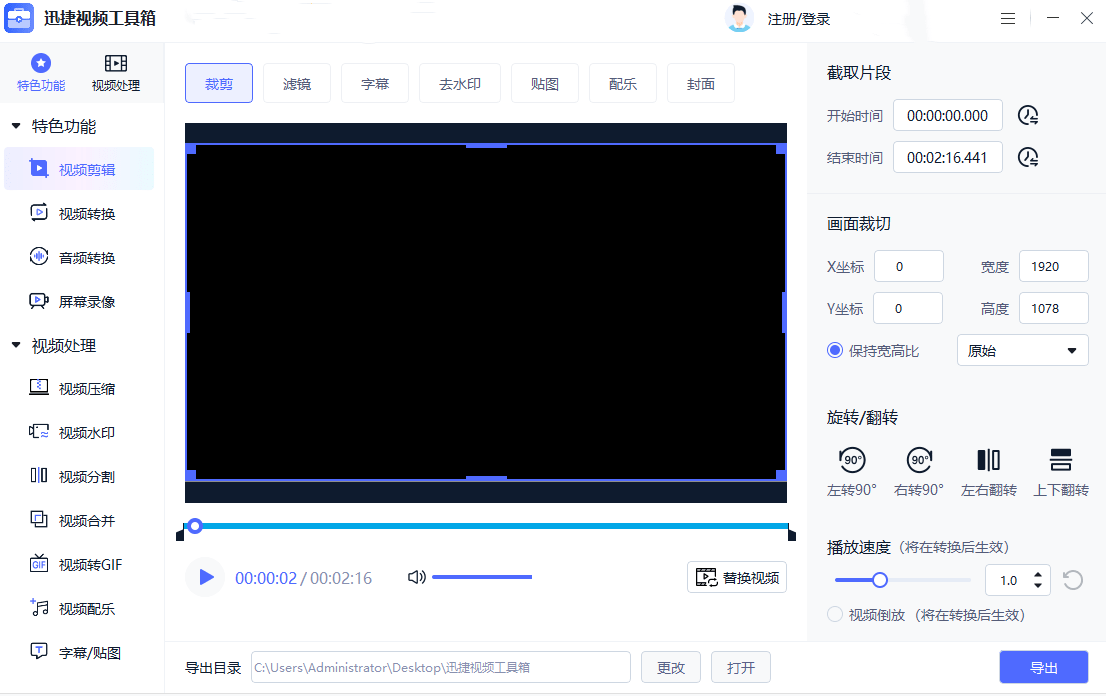Collapse the 视频处理 section
Screen dimensions: 1106x696
pos(16,346)
